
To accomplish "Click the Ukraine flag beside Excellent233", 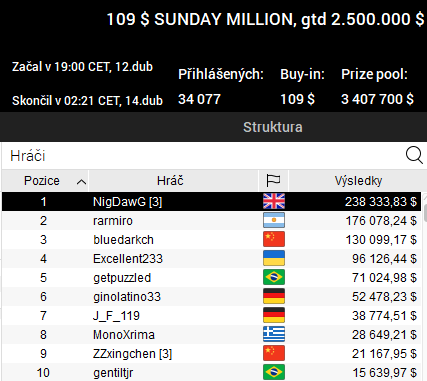I will [x=274, y=258].
